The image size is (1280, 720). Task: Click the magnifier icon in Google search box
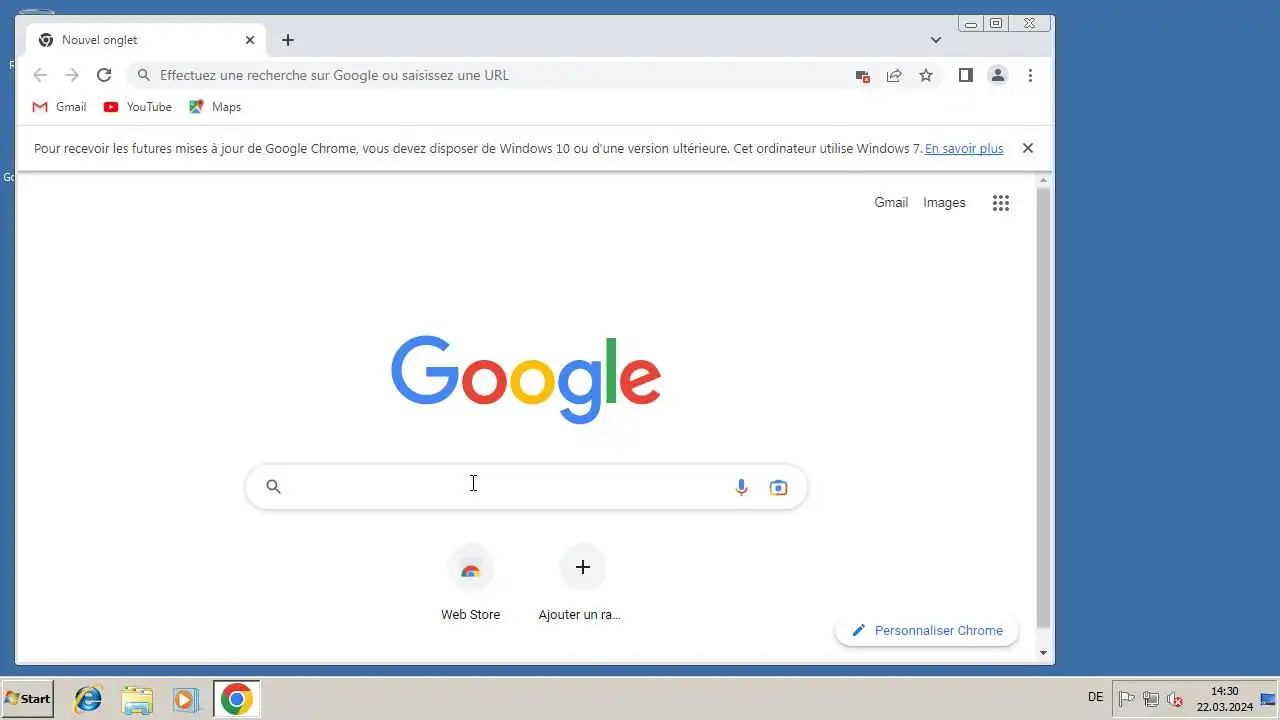tap(273, 487)
